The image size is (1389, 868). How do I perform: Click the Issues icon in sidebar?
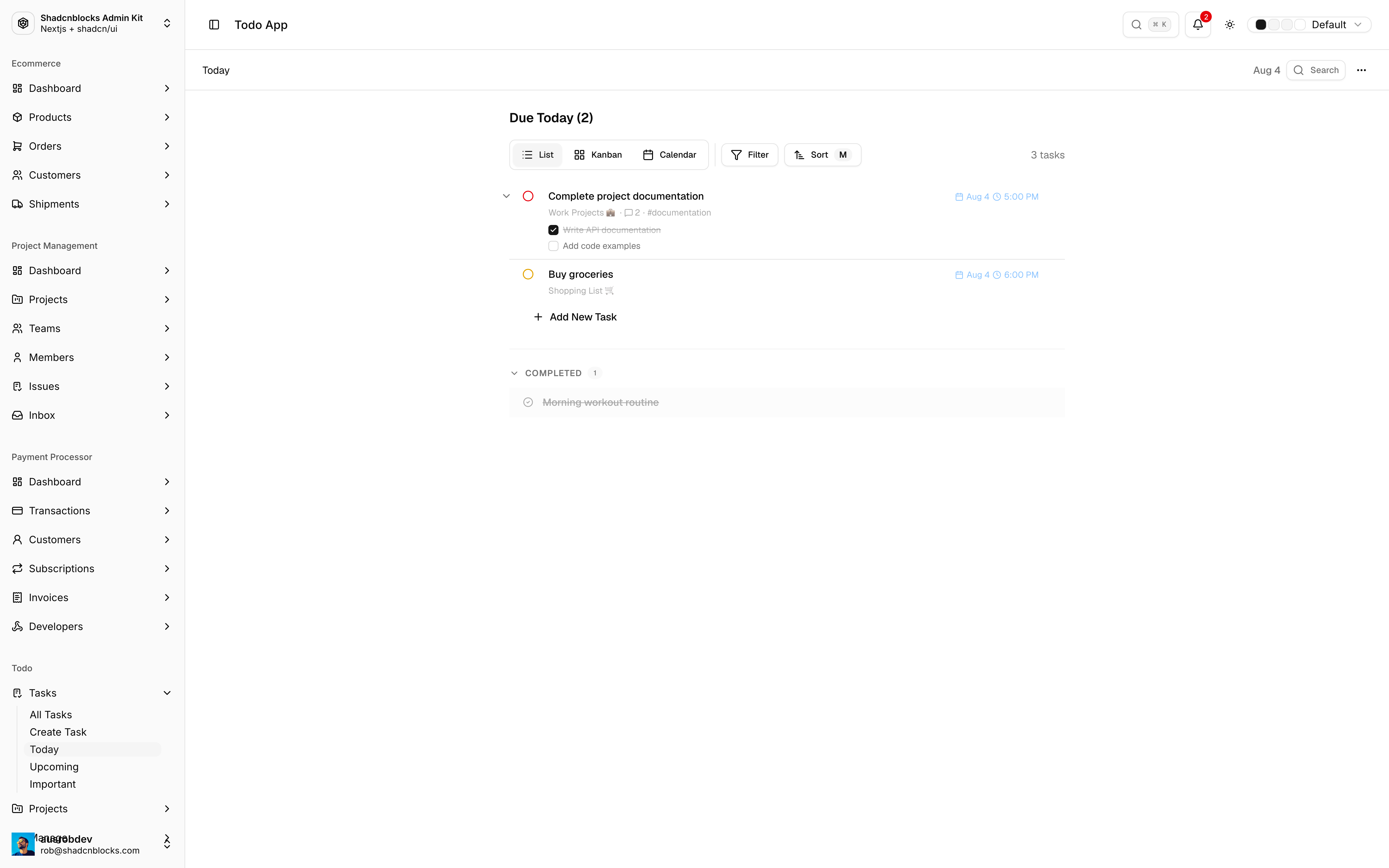tap(17, 386)
